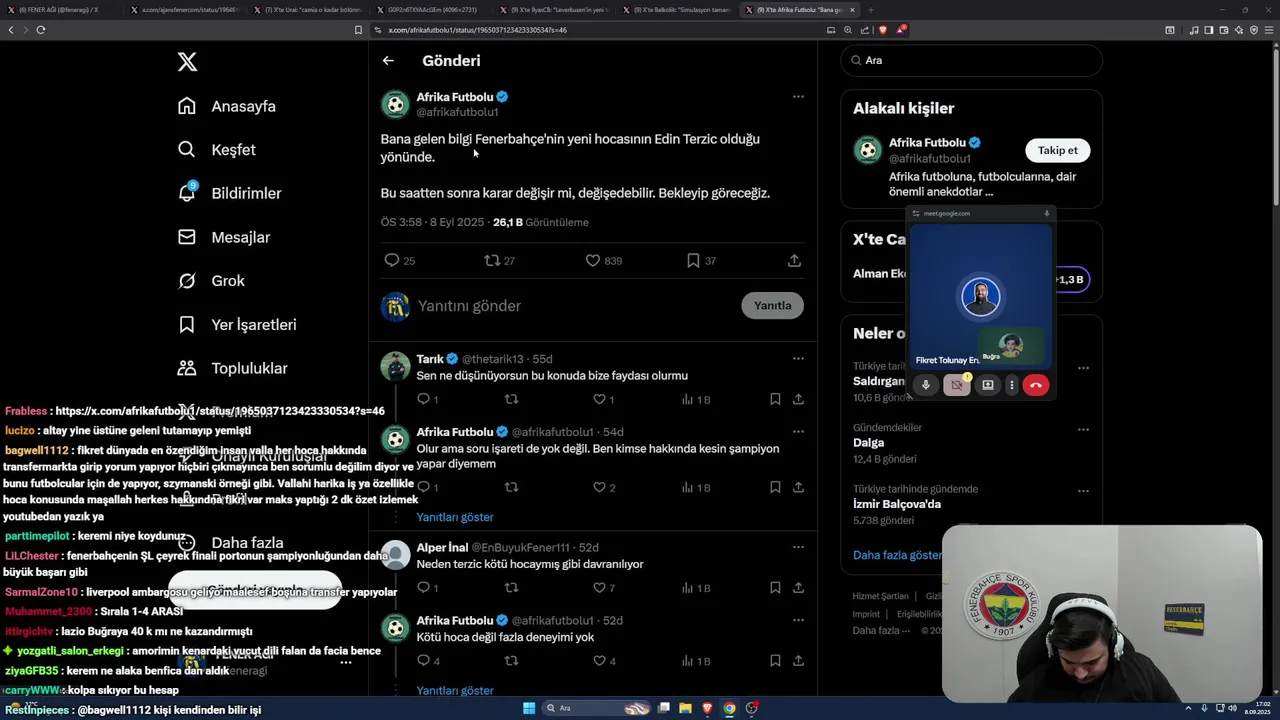Viewport: 1280px width, 720px height.
Task: Open Meet more options three dots
Action: pos(1012,385)
